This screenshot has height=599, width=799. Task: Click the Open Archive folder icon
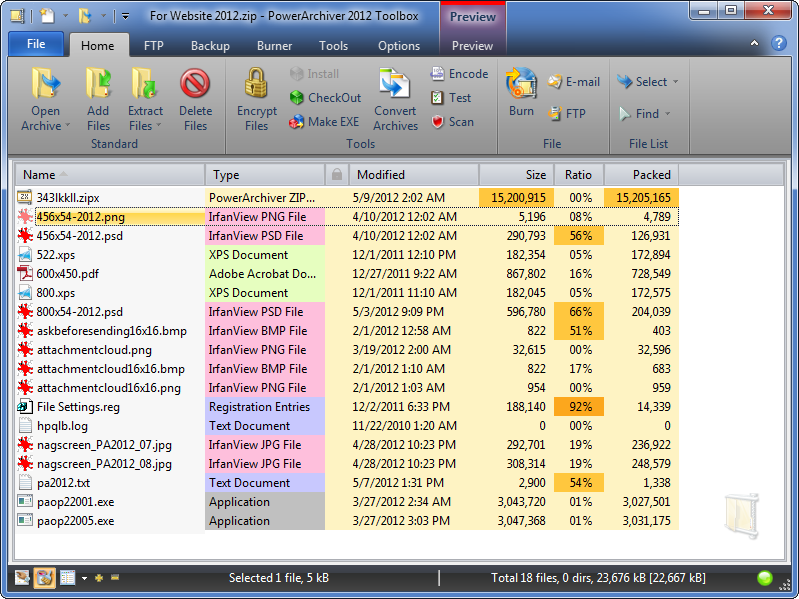[x=46, y=83]
